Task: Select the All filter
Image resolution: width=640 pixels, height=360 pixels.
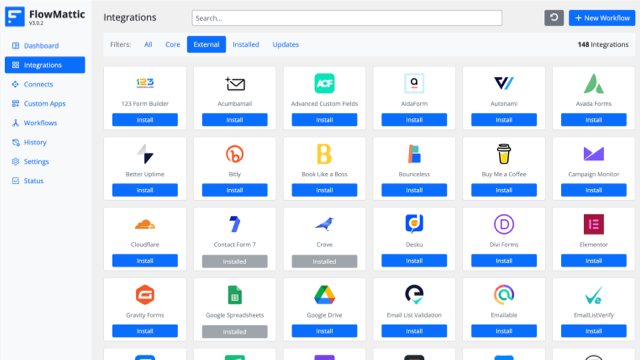Action: click(148, 44)
